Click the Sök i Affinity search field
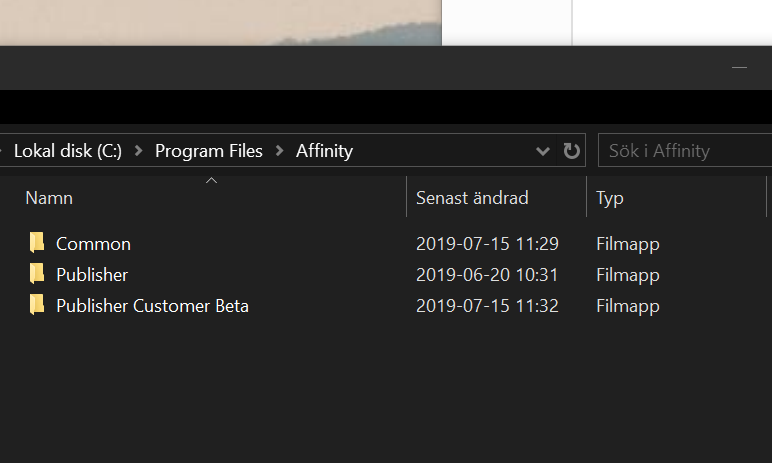 tap(685, 150)
